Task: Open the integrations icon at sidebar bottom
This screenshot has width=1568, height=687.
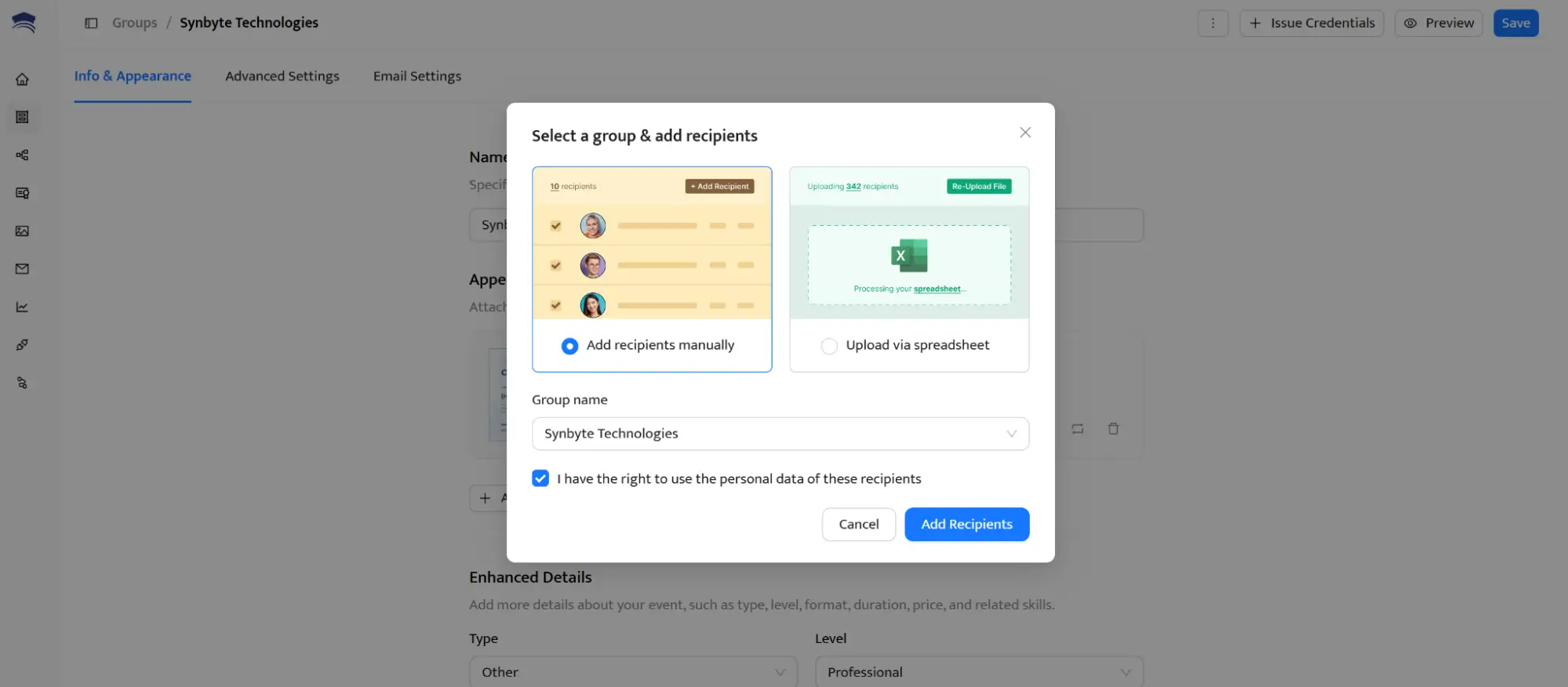Action: click(22, 383)
